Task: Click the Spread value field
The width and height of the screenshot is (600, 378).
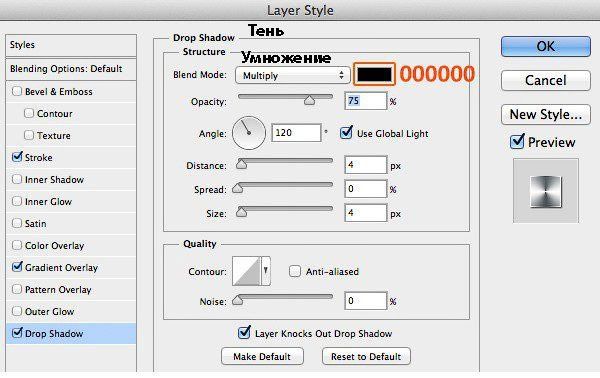Action: click(365, 189)
